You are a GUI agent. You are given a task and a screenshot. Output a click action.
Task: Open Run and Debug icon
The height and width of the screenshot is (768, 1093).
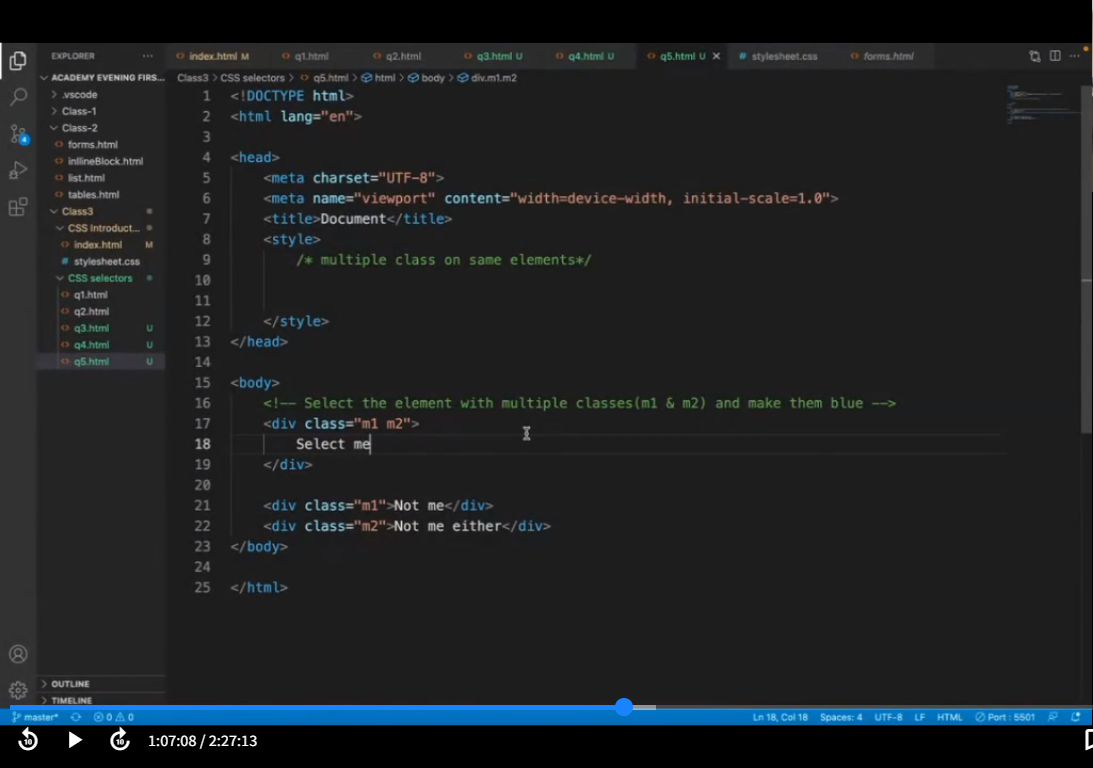pos(18,170)
